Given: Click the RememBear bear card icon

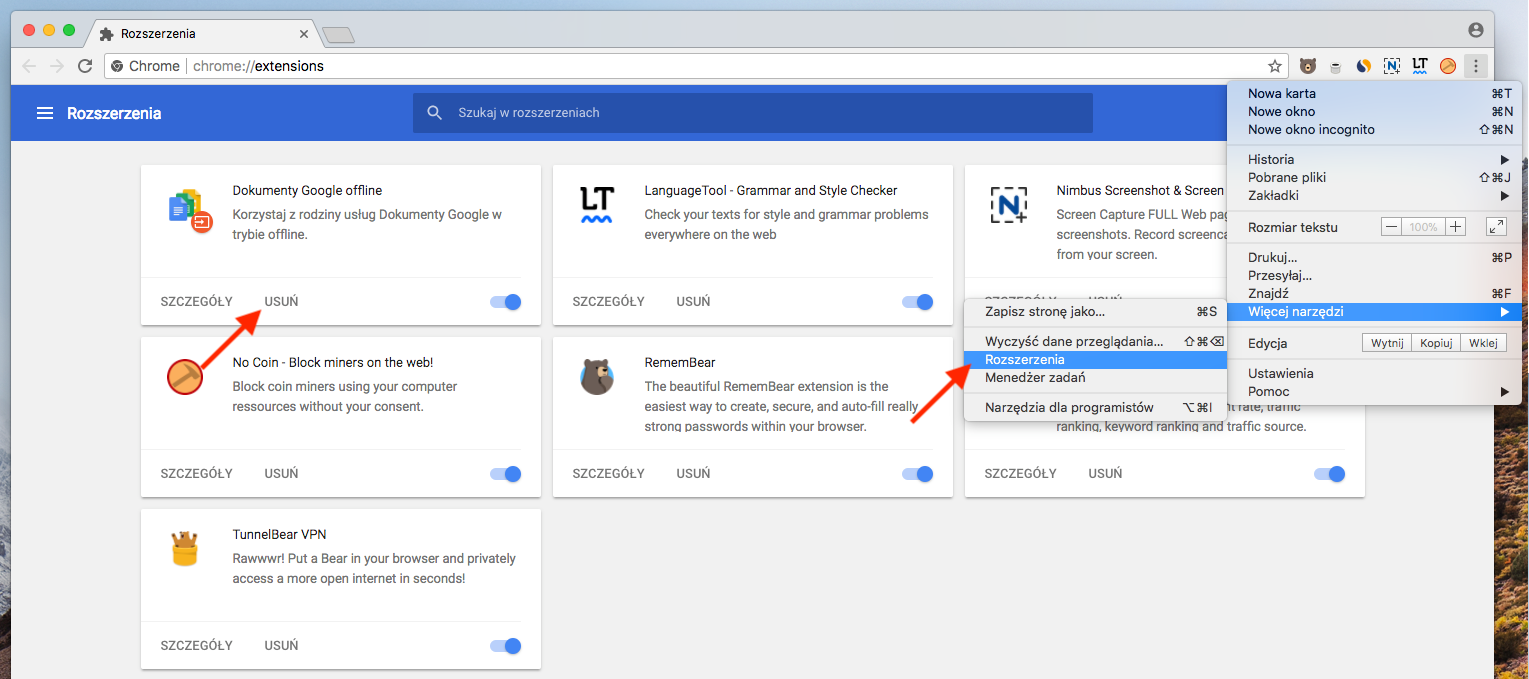Looking at the screenshot, I should tap(597, 377).
